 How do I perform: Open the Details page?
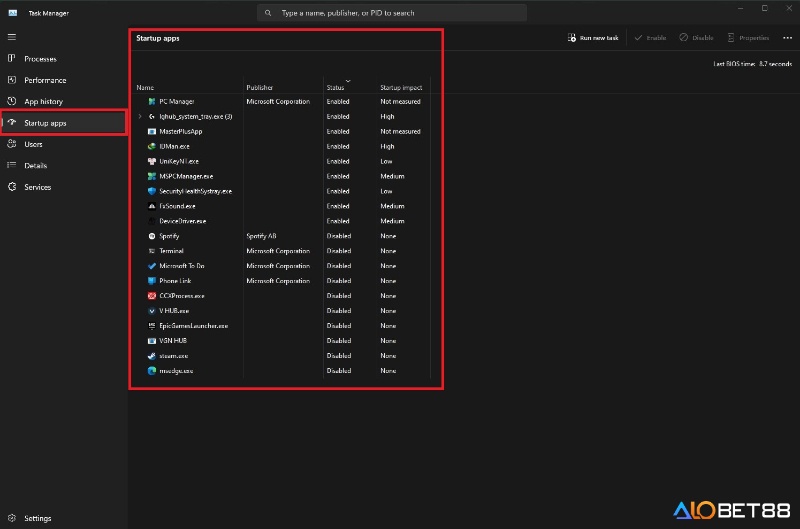click(x=35, y=166)
